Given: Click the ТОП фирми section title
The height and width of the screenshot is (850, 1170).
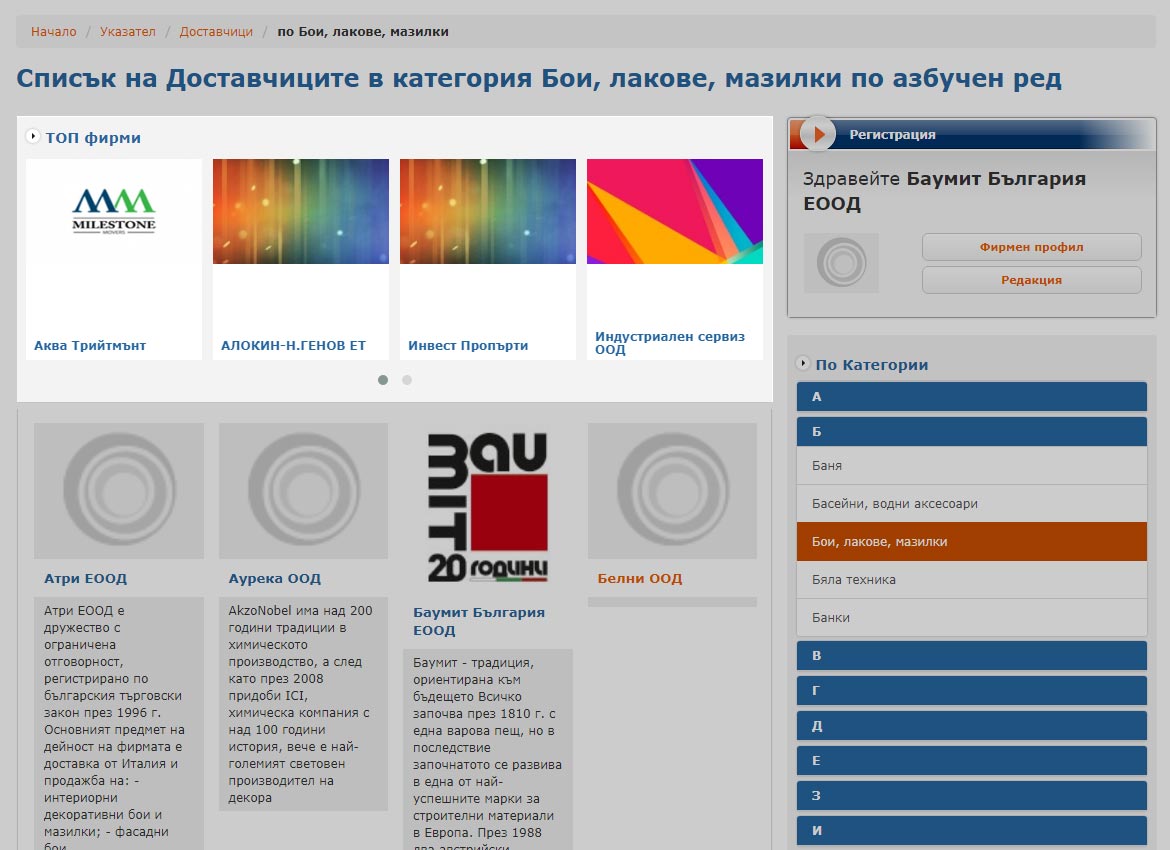Looking at the screenshot, I should pyautogui.click(x=93, y=137).
